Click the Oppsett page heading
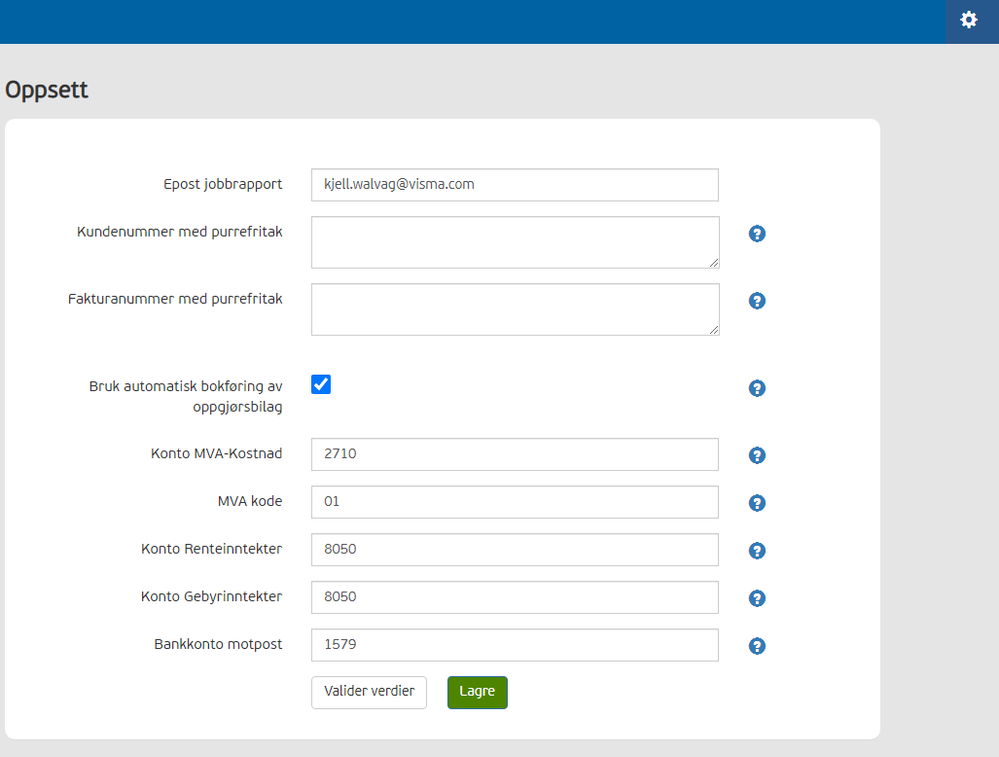 (47, 90)
